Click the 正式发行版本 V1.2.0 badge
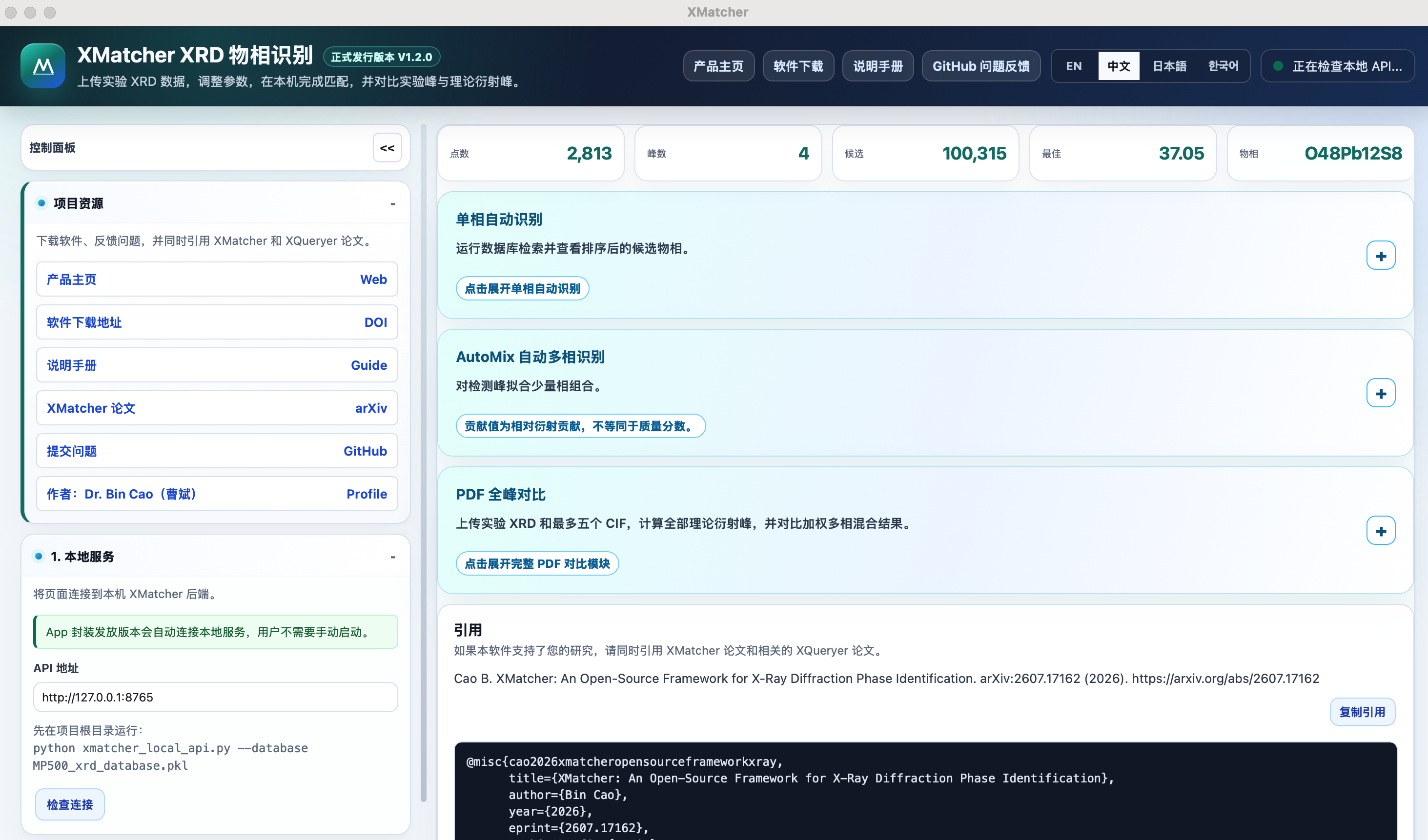 pos(381,57)
